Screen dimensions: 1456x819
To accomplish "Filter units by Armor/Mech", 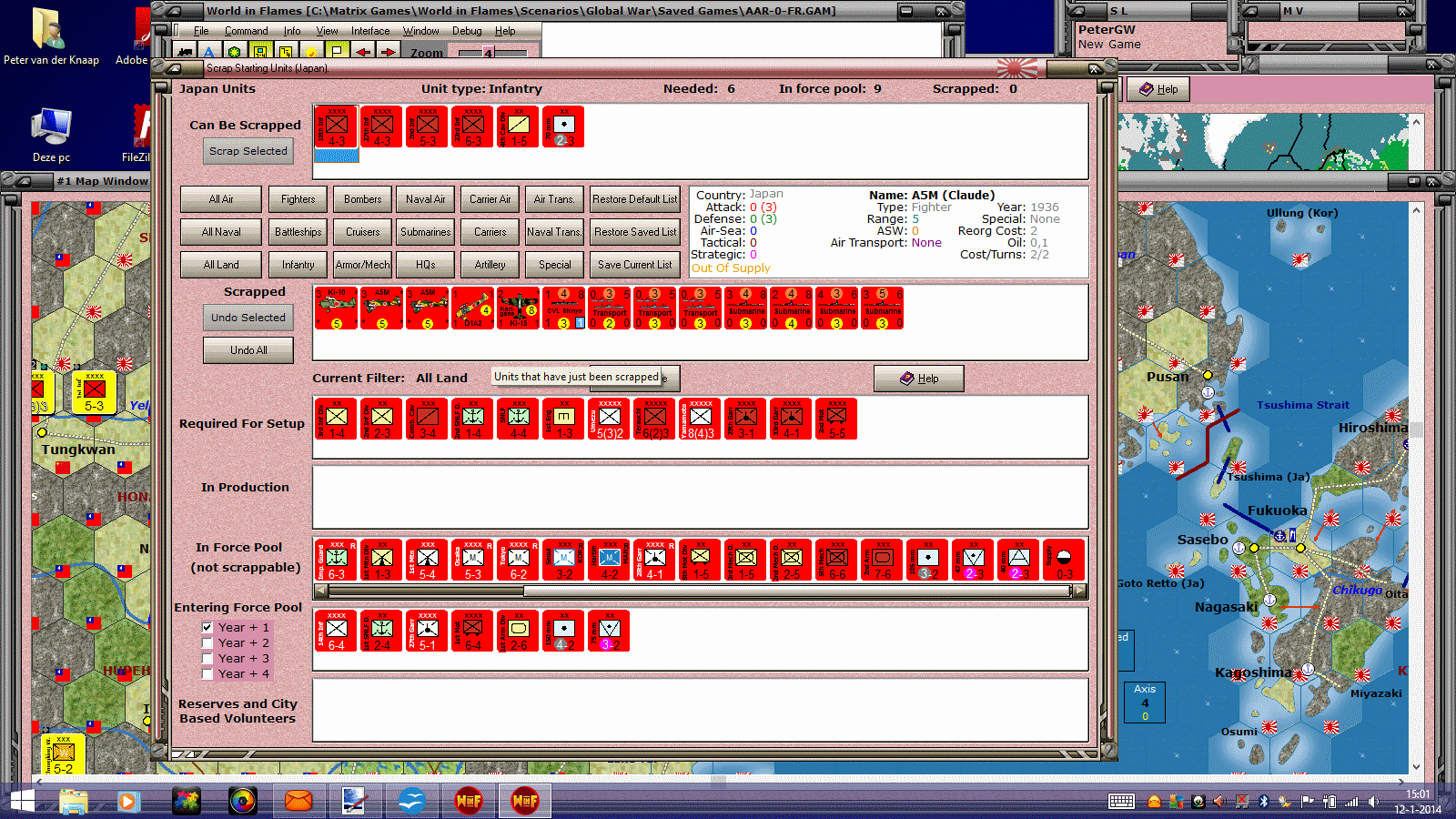I will coord(362,265).
